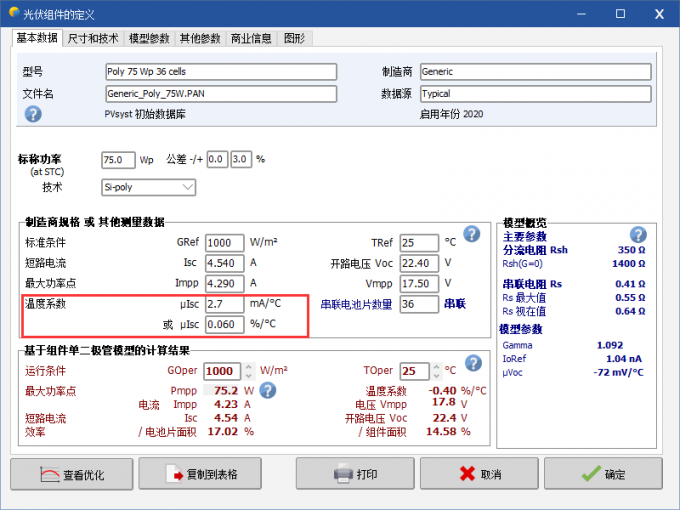680x510 pixels.
Task: Open the 商业信息 tab
Action: coord(251,39)
